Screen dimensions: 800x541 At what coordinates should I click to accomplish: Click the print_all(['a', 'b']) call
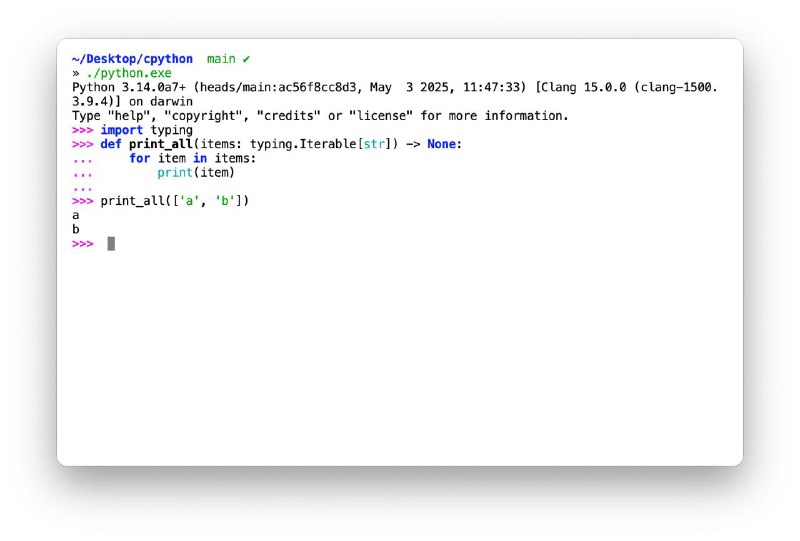(174, 201)
